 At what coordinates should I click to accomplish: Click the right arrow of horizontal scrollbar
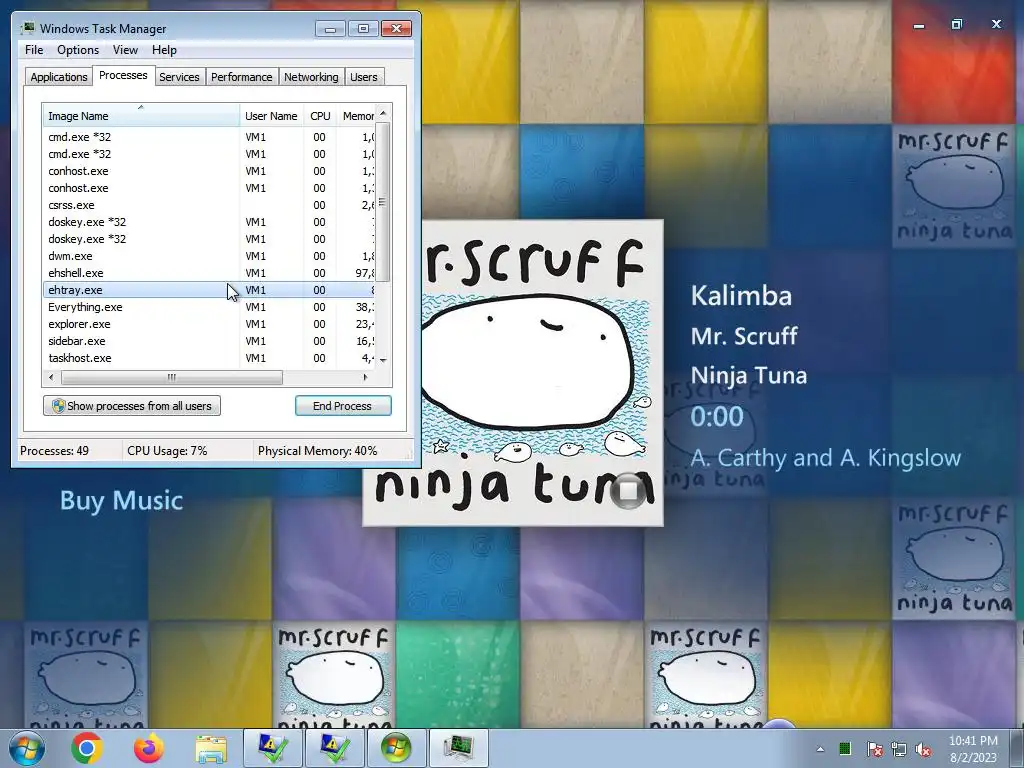[365, 377]
